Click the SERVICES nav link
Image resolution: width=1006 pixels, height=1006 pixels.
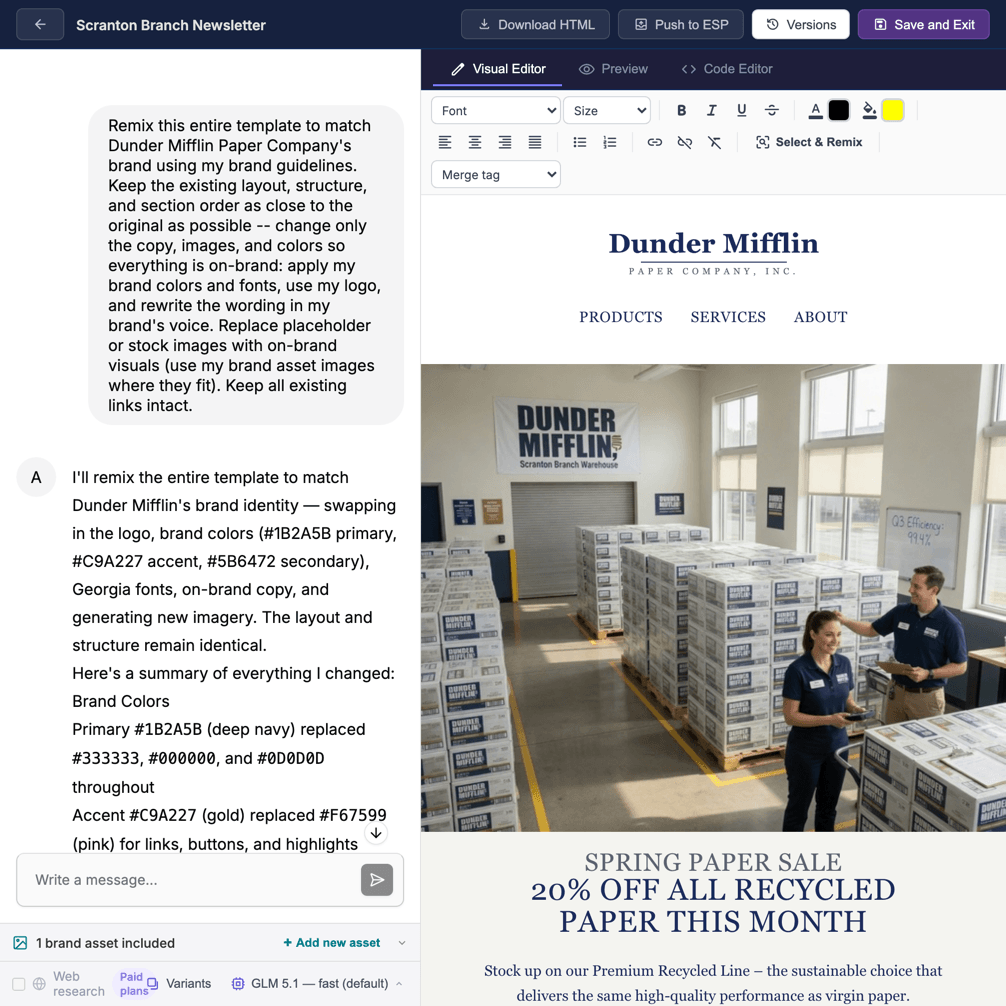(728, 317)
